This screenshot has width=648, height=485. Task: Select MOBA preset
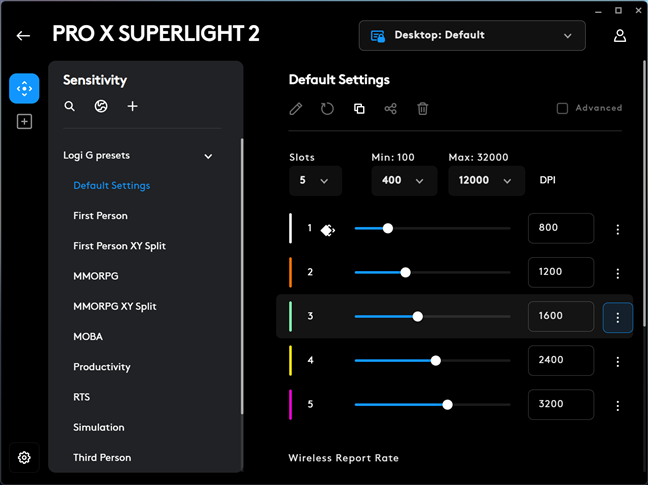[x=88, y=337]
